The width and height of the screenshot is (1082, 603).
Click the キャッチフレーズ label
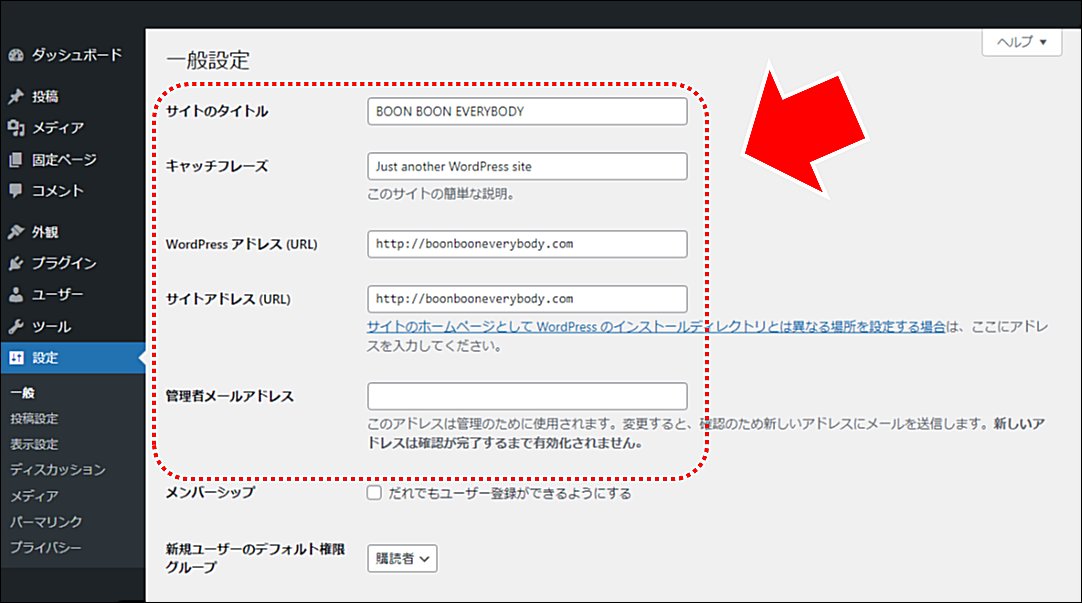click(217, 166)
